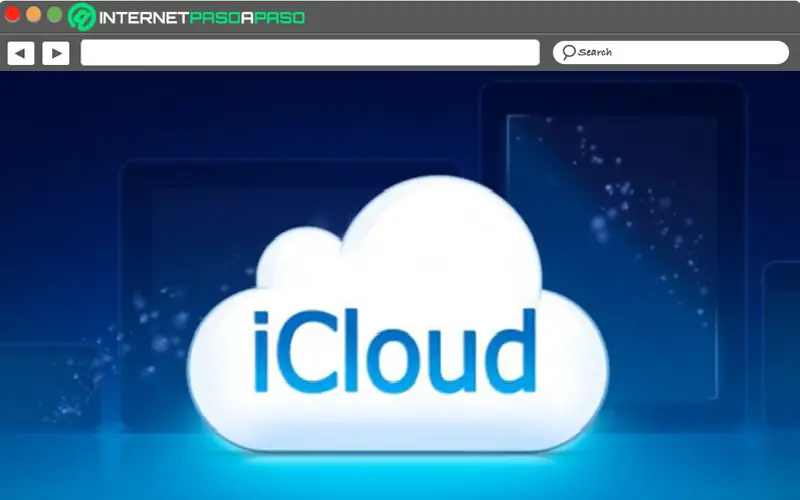The image size is (800, 500).
Task: Go back with the left arrow button
Action: (20, 53)
